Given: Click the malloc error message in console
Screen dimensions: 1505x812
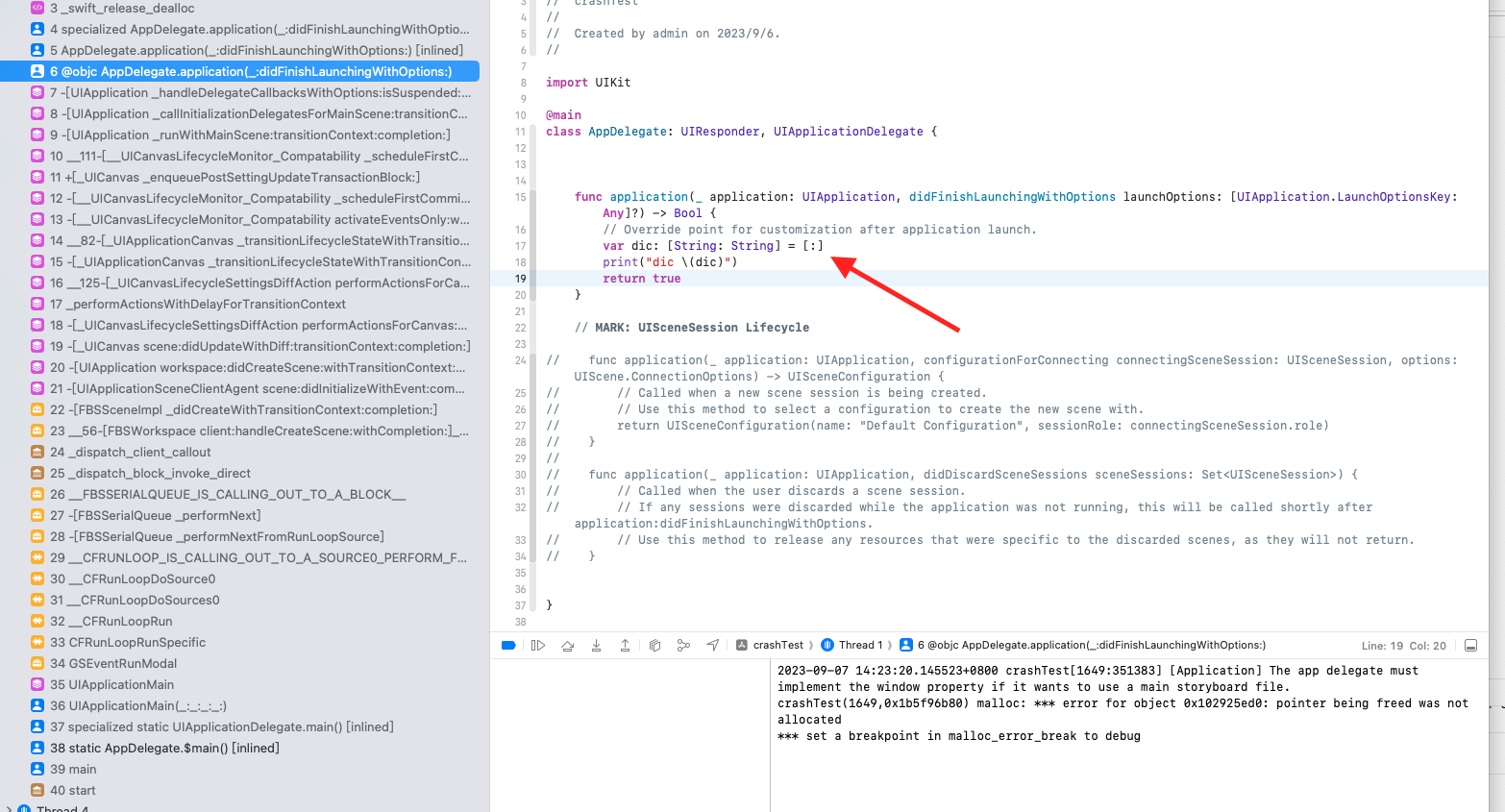Looking at the screenshot, I should (x=1123, y=711).
